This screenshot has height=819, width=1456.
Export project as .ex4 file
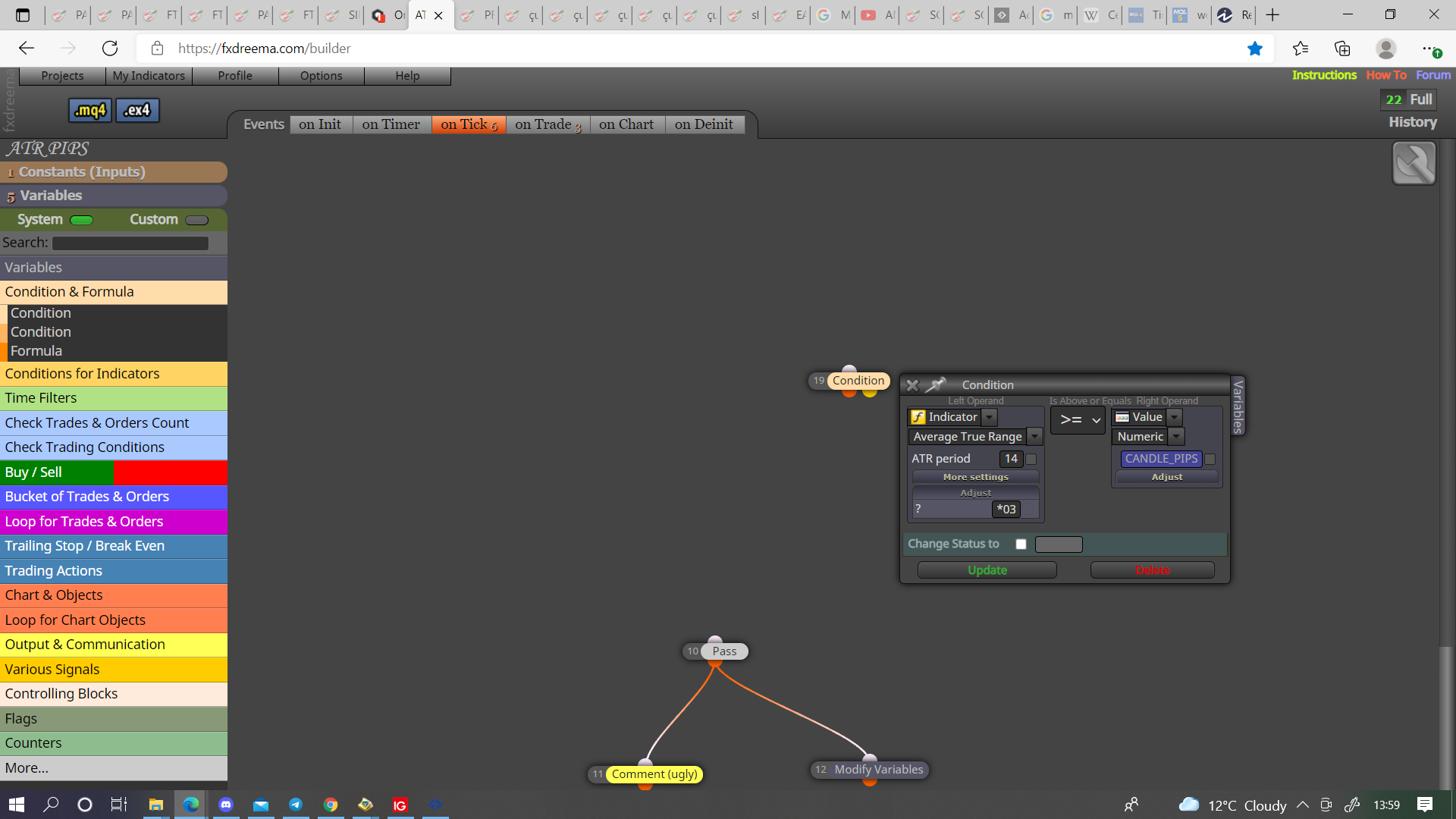tap(137, 110)
